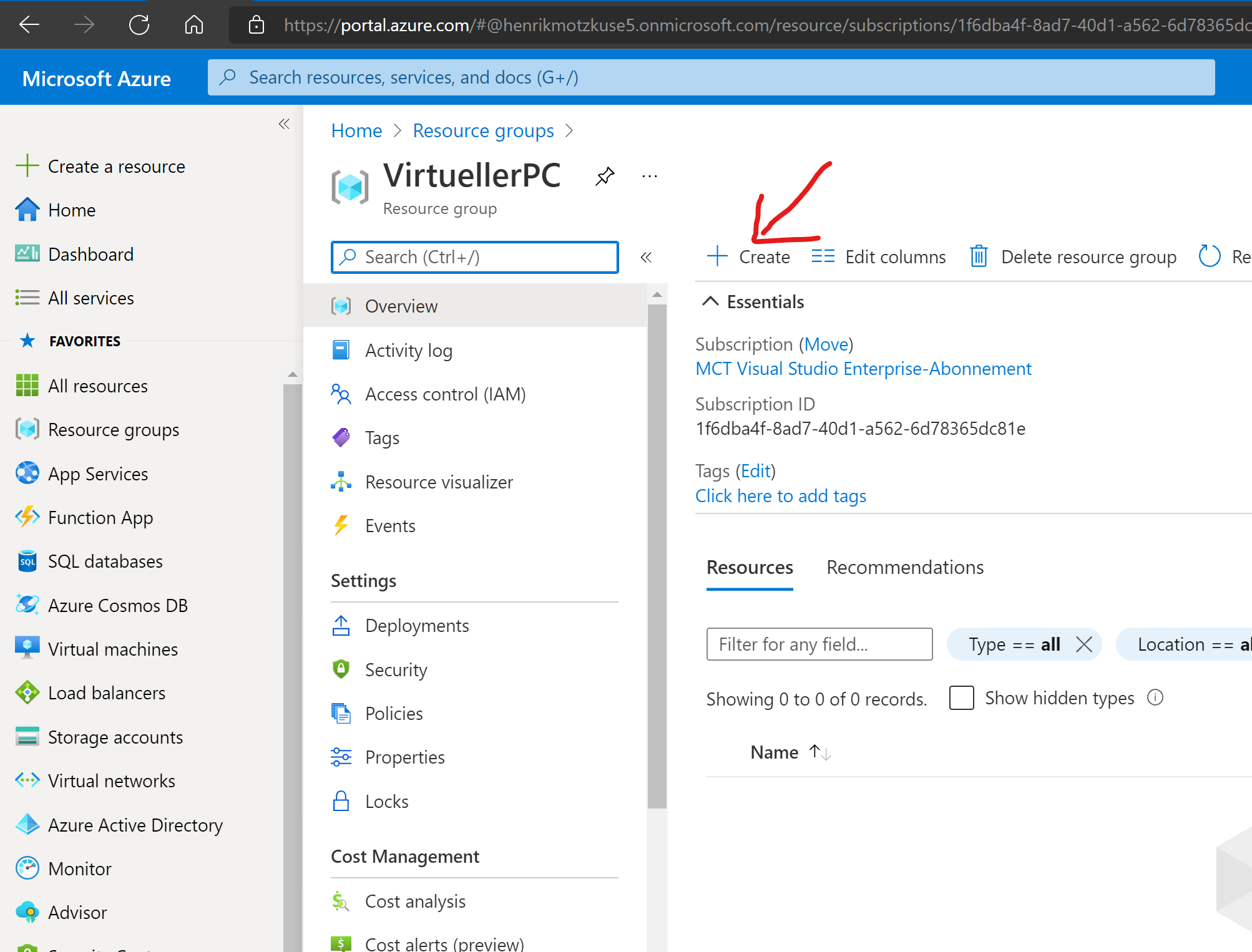Screen dimensions: 1252x952
Task: Open Access control (IAM)
Action: click(x=444, y=394)
